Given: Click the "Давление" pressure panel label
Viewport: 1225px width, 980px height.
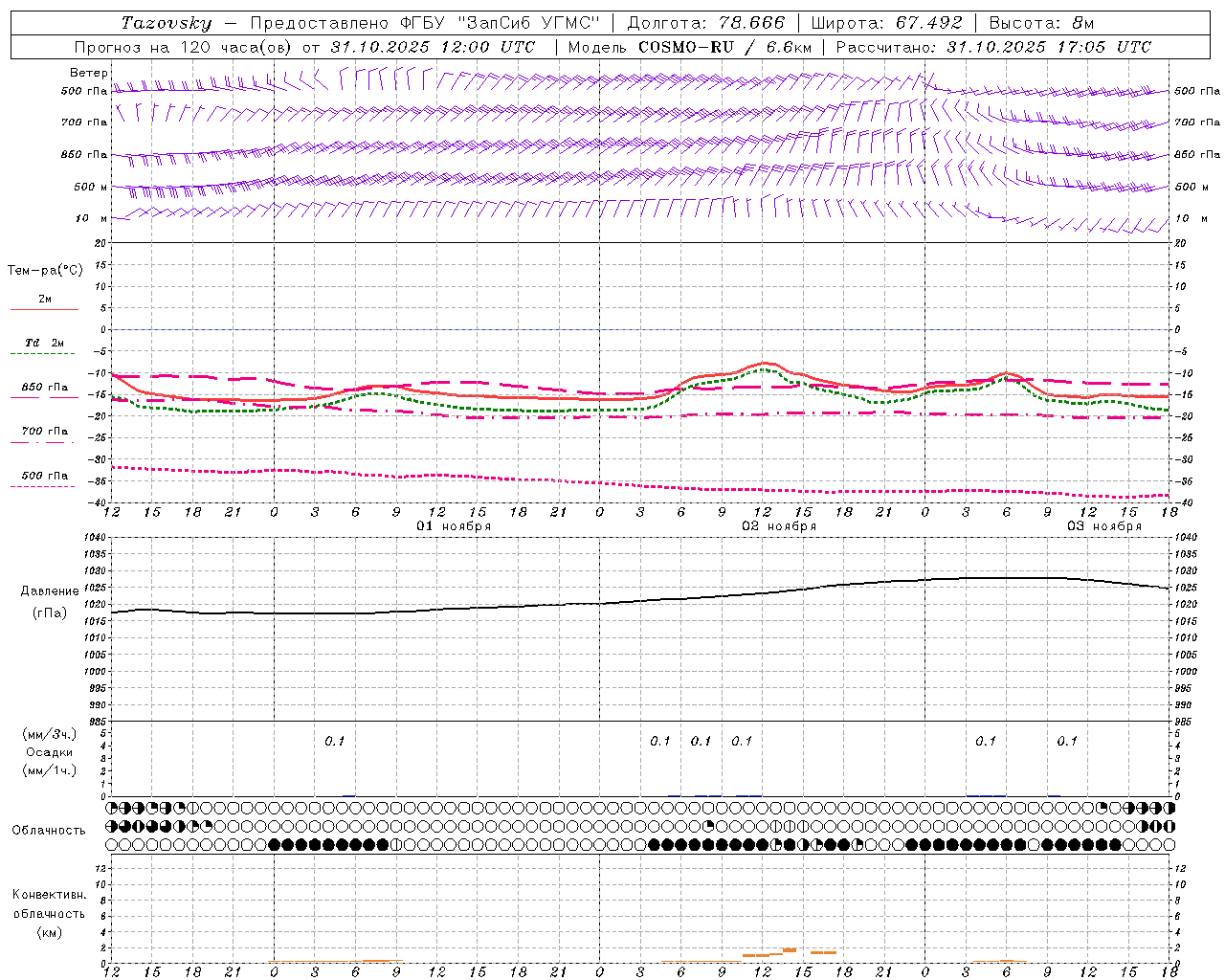Looking at the screenshot, I should (49, 591).
